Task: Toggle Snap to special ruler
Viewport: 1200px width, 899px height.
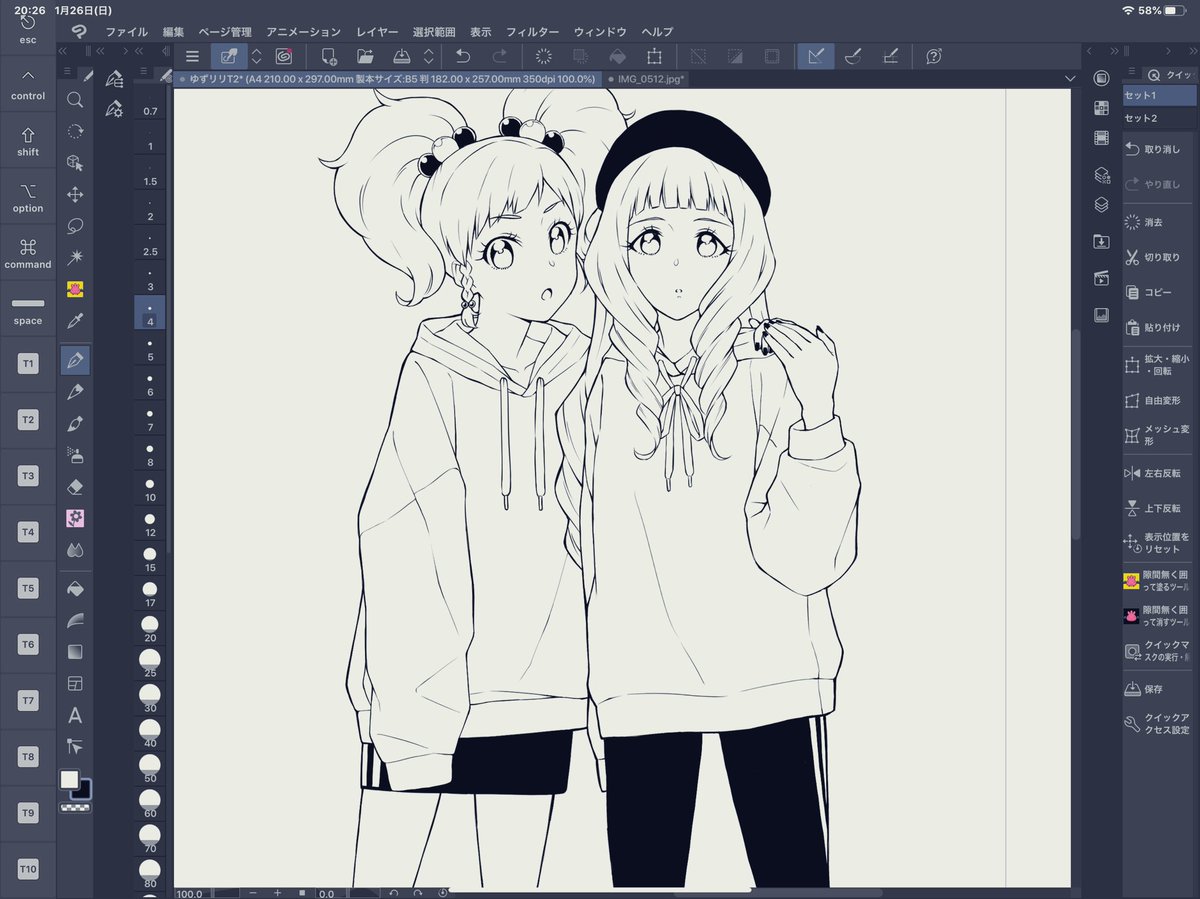Action: coord(853,57)
